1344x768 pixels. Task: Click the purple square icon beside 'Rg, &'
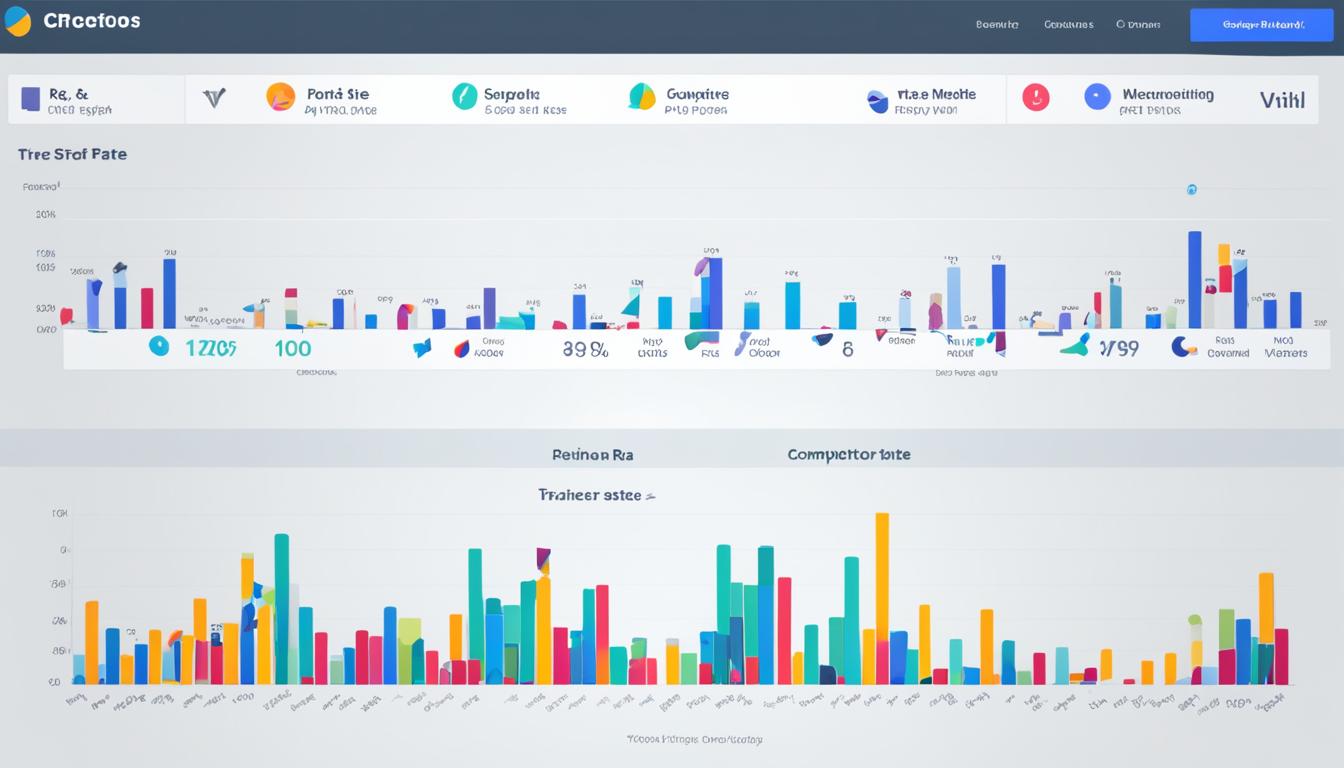(31, 98)
